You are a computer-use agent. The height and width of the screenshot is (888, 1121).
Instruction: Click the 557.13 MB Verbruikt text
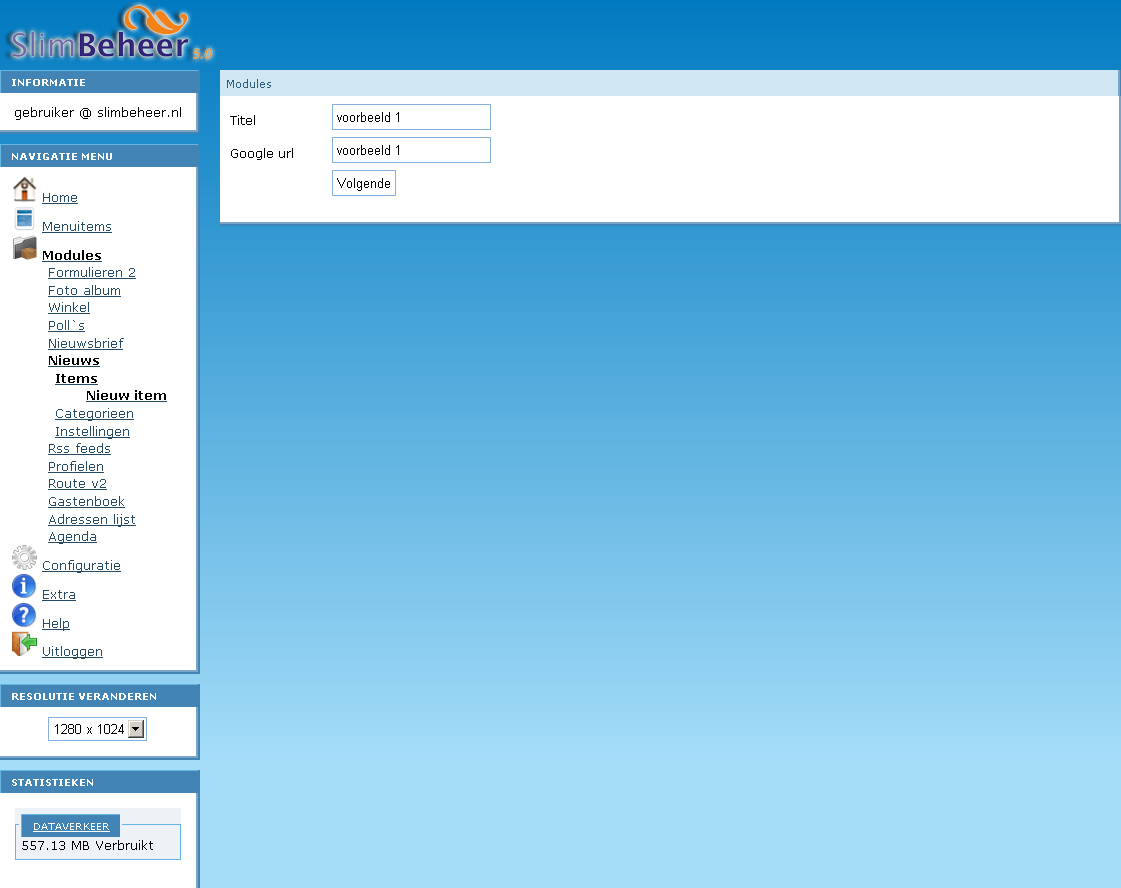coord(87,845)
